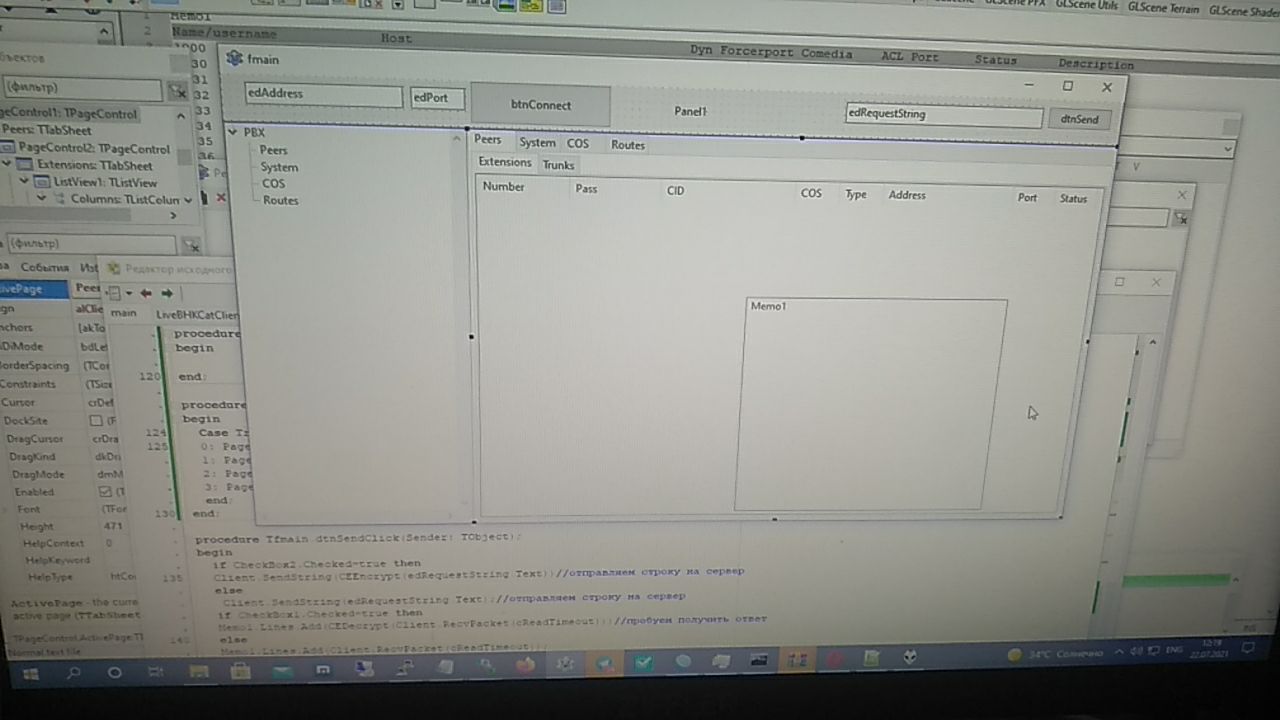Screen dimensions: 1280x720
Task: Click the Cortana circle icon on taskbar
Action: click(114, 673)
